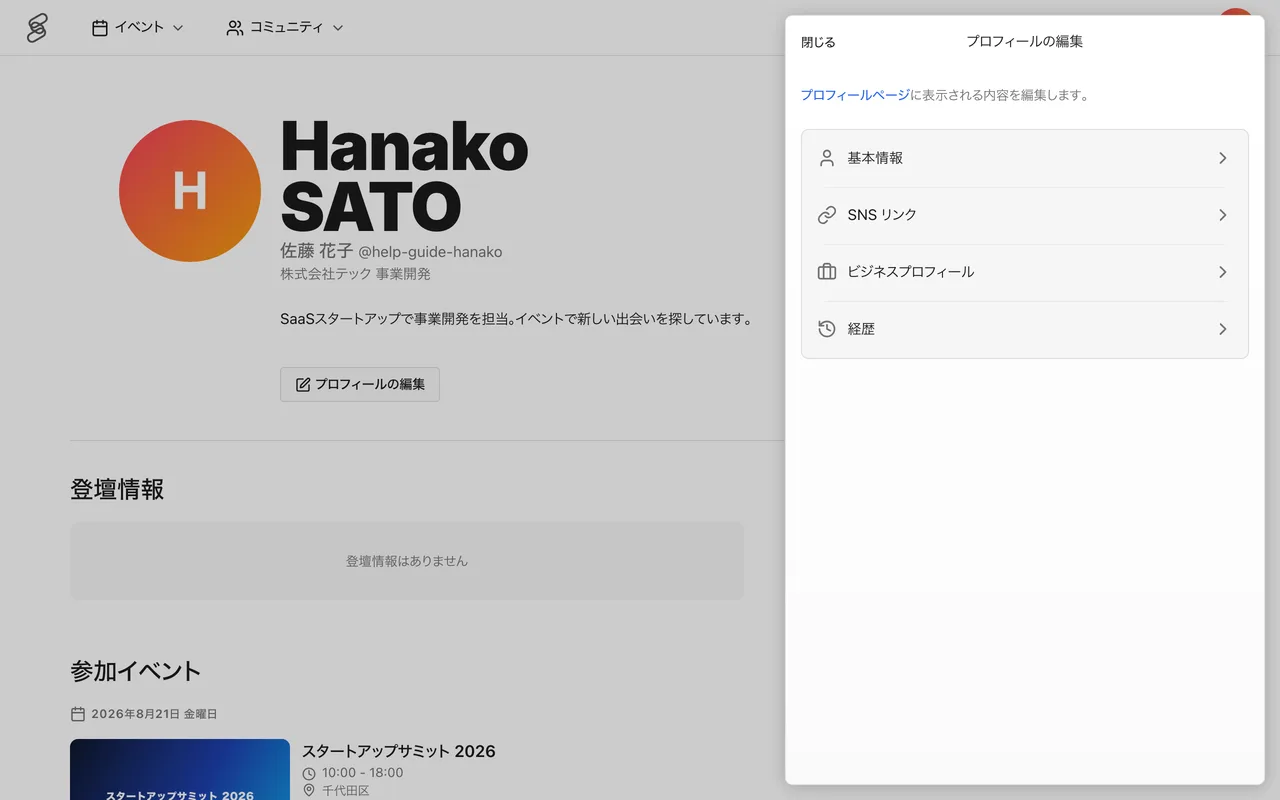This screenshot has width=1280, height=800.
Task: Click the 閉じる button in the edit panel
Action: click(818, 42)
